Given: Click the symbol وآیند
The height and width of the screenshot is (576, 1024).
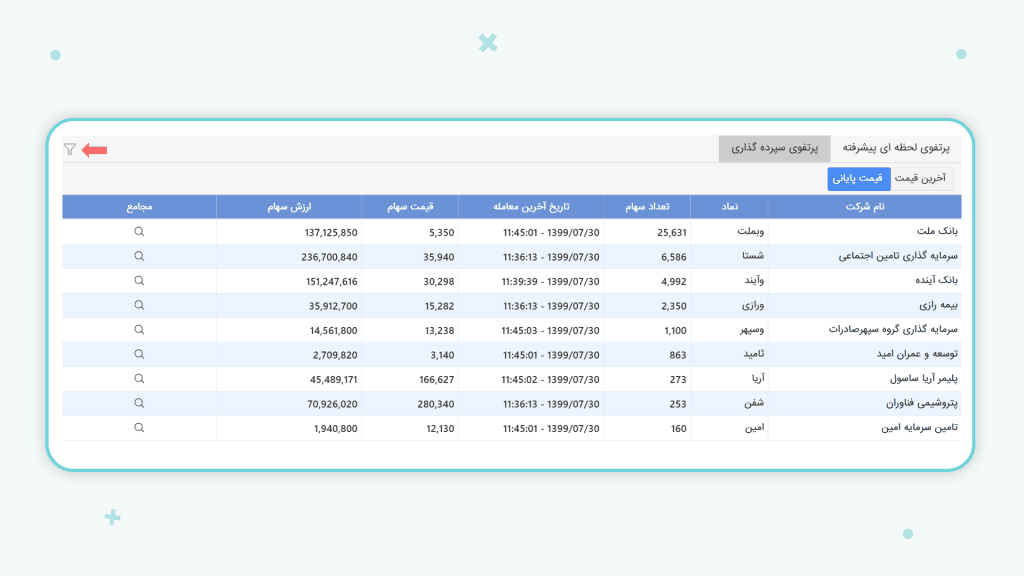Looking at the screenshot, I should pyautogui.click(x=754, y=280).
